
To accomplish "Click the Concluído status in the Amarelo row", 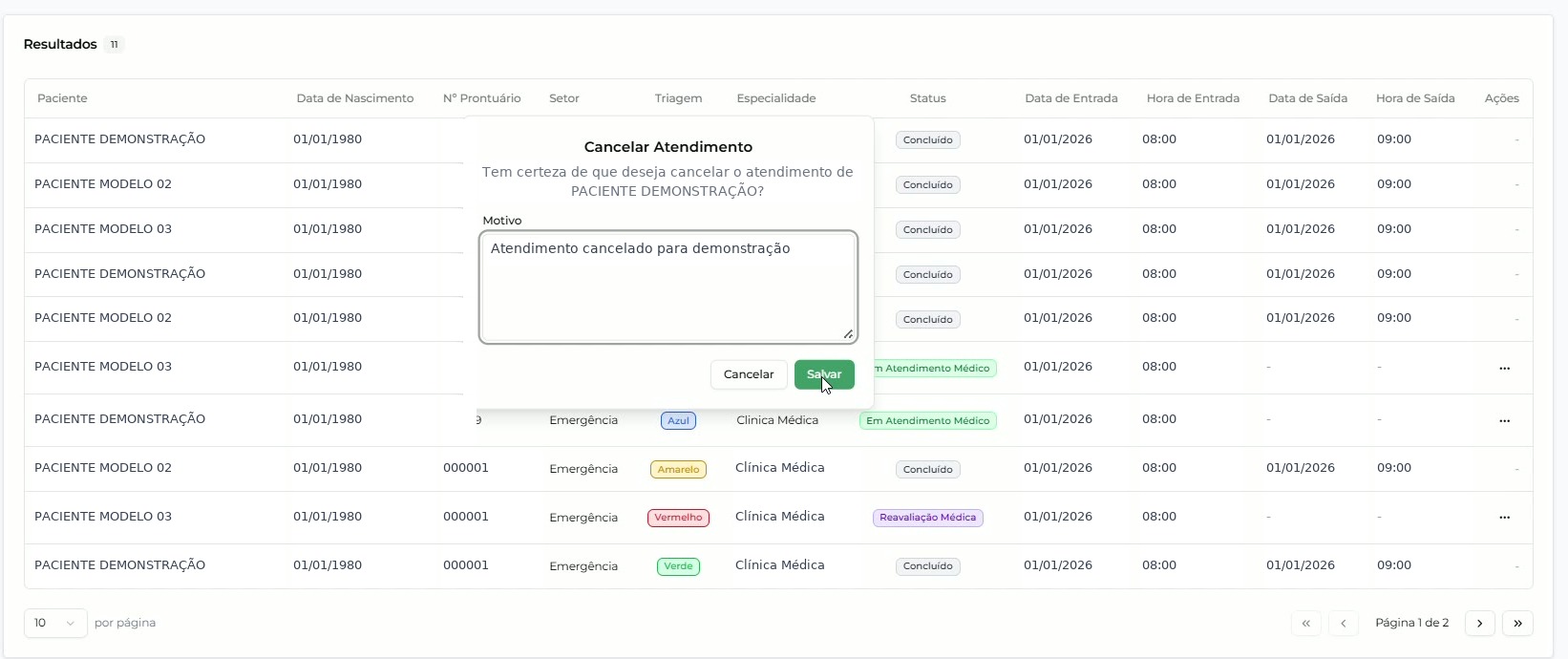I will [x=927, y=469].
